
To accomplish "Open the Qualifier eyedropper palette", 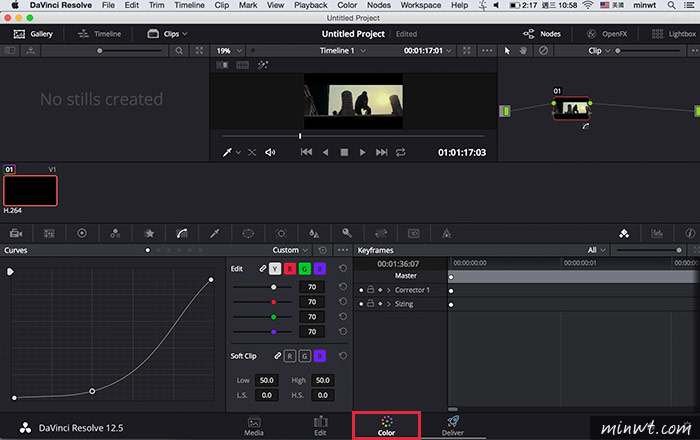I will point(215,233).
